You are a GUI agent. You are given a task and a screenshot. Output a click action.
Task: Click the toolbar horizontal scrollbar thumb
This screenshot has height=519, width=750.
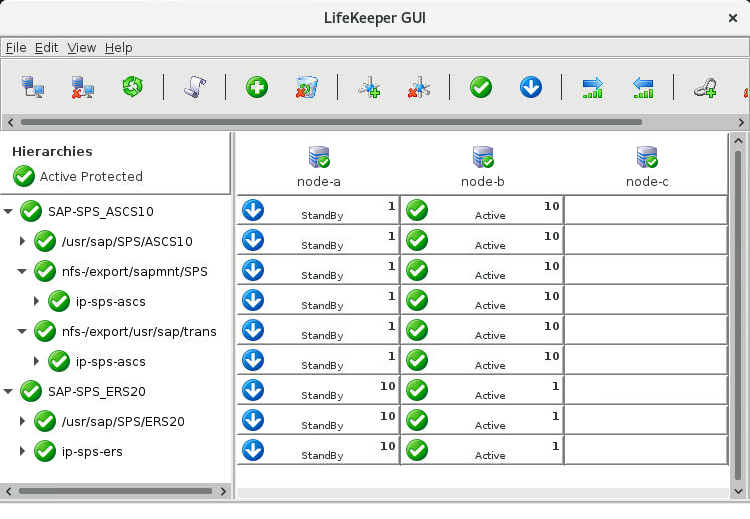pos(331,122)
